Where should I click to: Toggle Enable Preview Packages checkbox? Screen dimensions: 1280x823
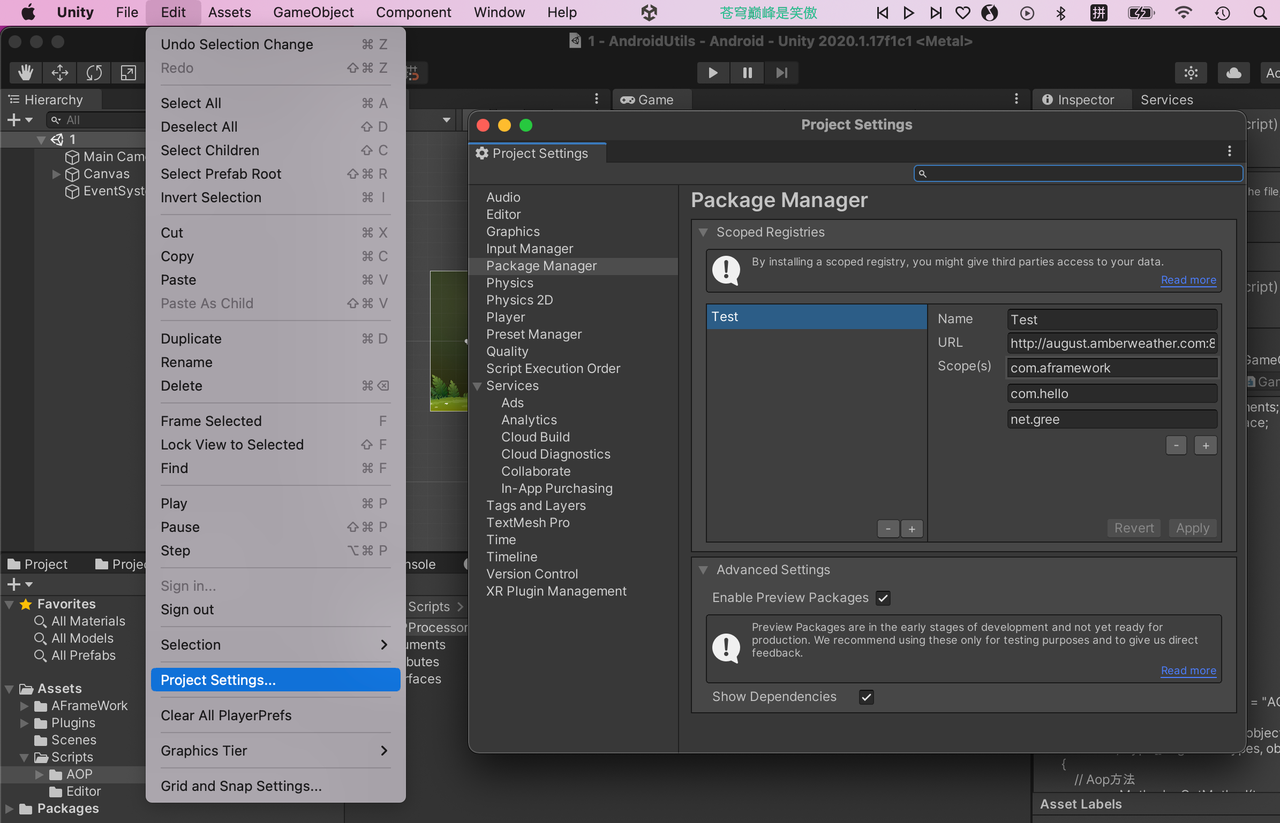pos(883,598)
